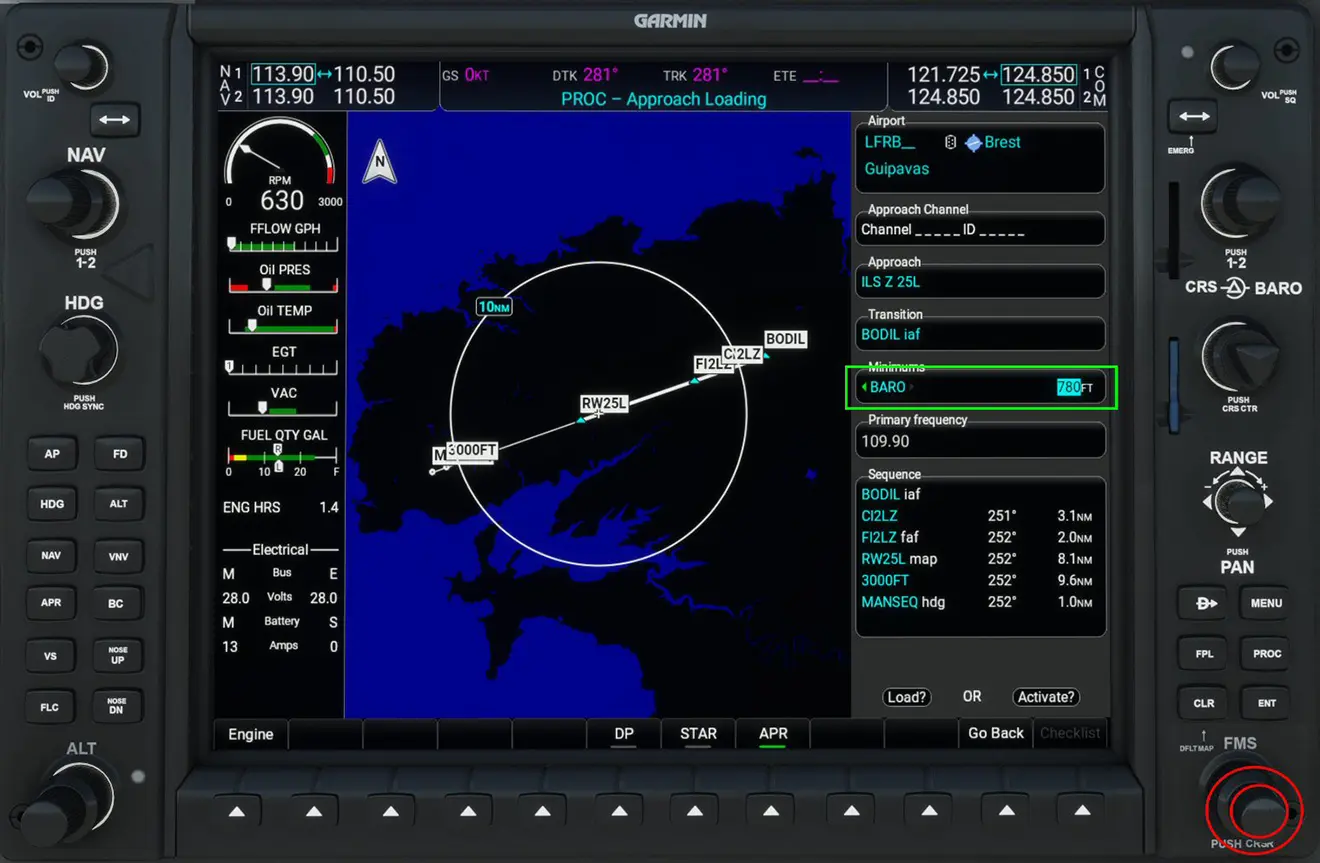
Task: Click the CLR key
Action: point(1204,704)
